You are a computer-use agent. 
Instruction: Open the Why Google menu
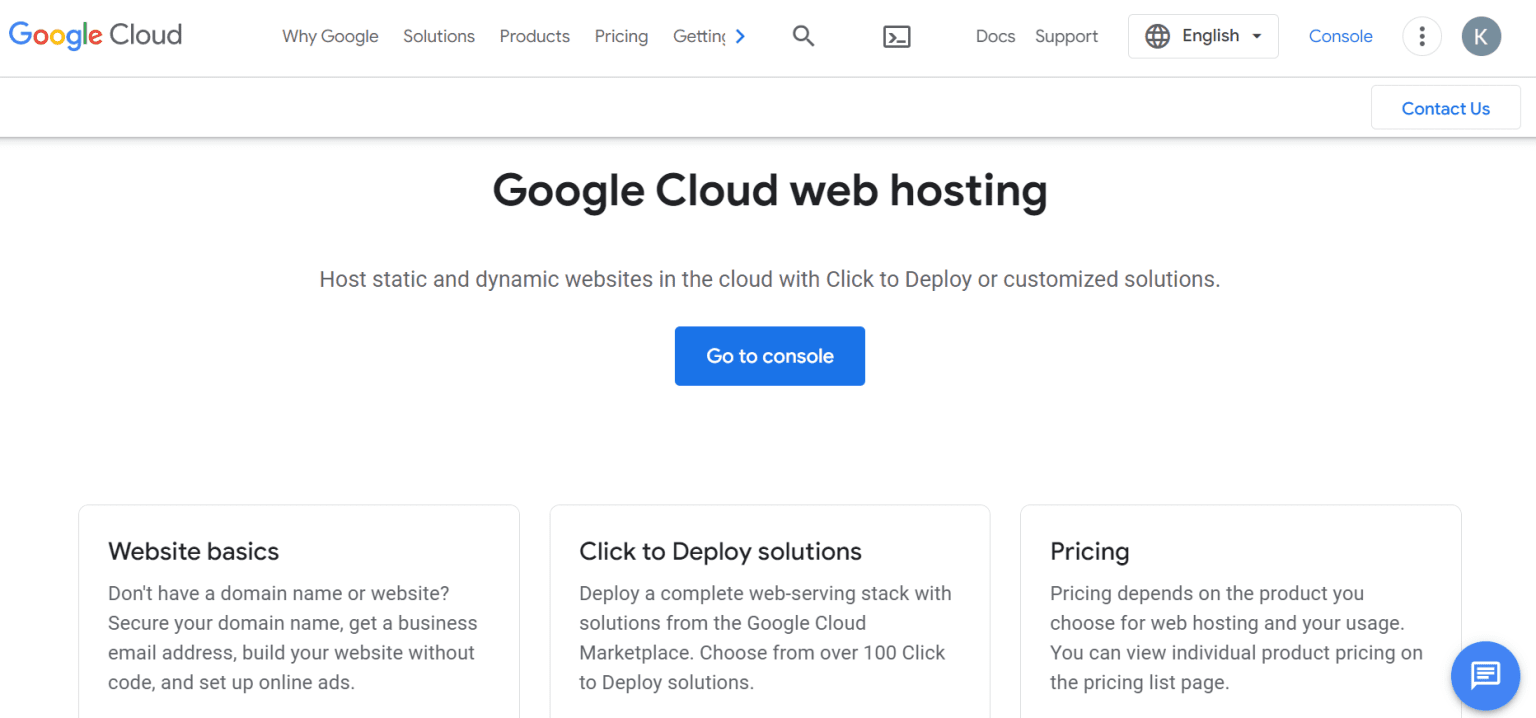330,37
